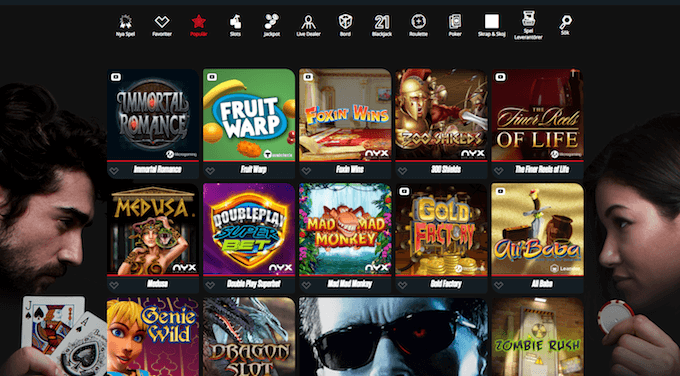Toggle favorite heart for Immortal Romance
680x376 pixels.
tap(114, 171)
